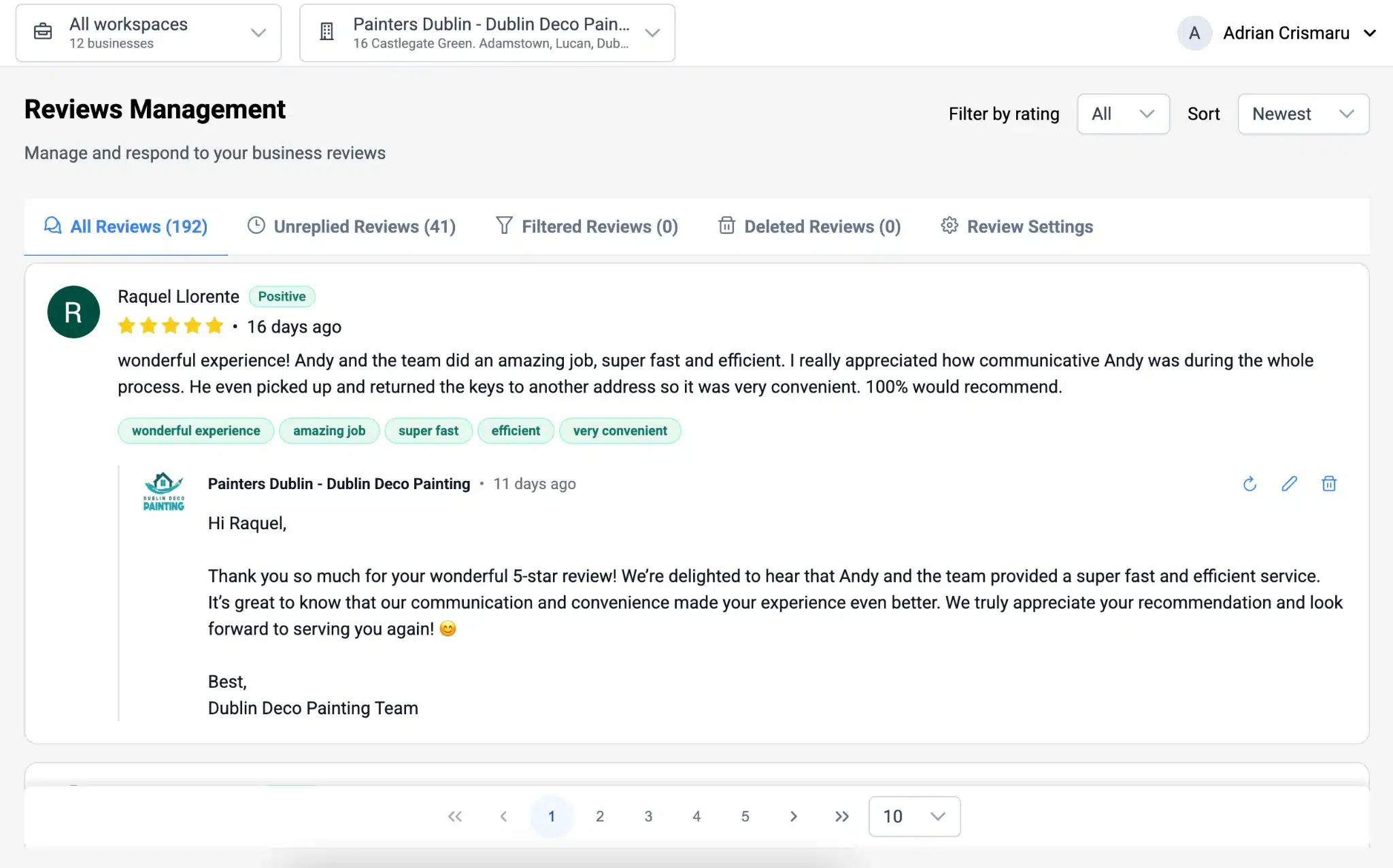
Task: Click the refresh icon on the reply
Action: click(1250, 484)
